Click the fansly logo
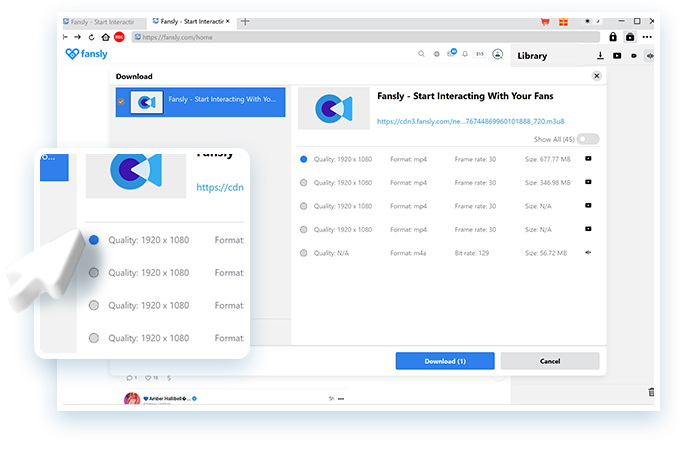The width and height of the screenshot is (684, 449). [x=86, y=54]
